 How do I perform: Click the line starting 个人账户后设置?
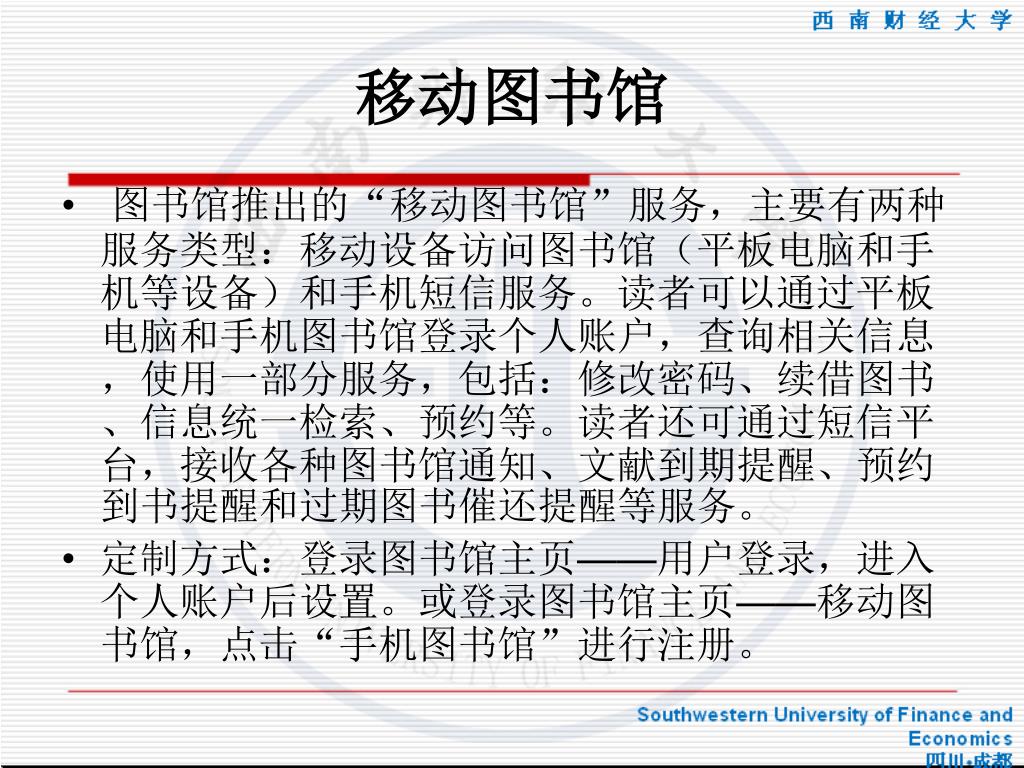(518, 601)
